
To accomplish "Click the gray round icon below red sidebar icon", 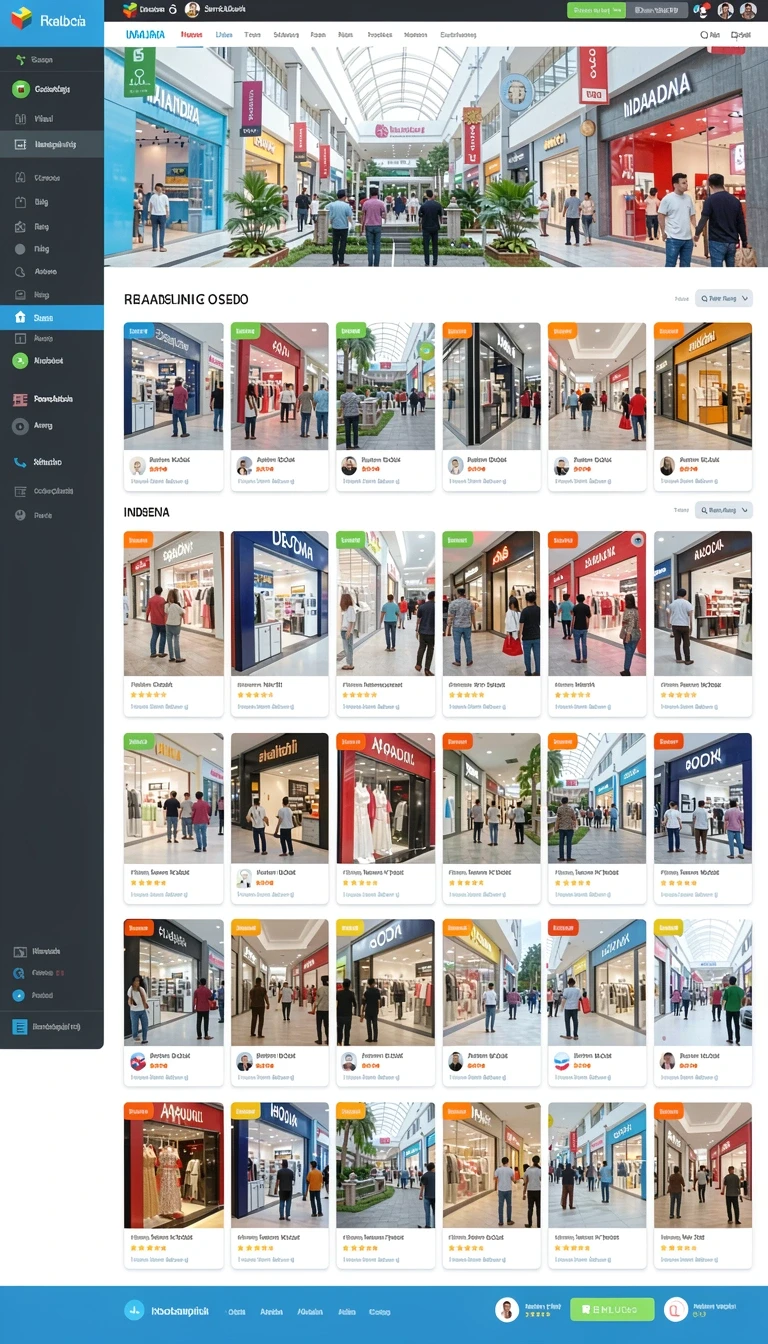I will point(20,426).
